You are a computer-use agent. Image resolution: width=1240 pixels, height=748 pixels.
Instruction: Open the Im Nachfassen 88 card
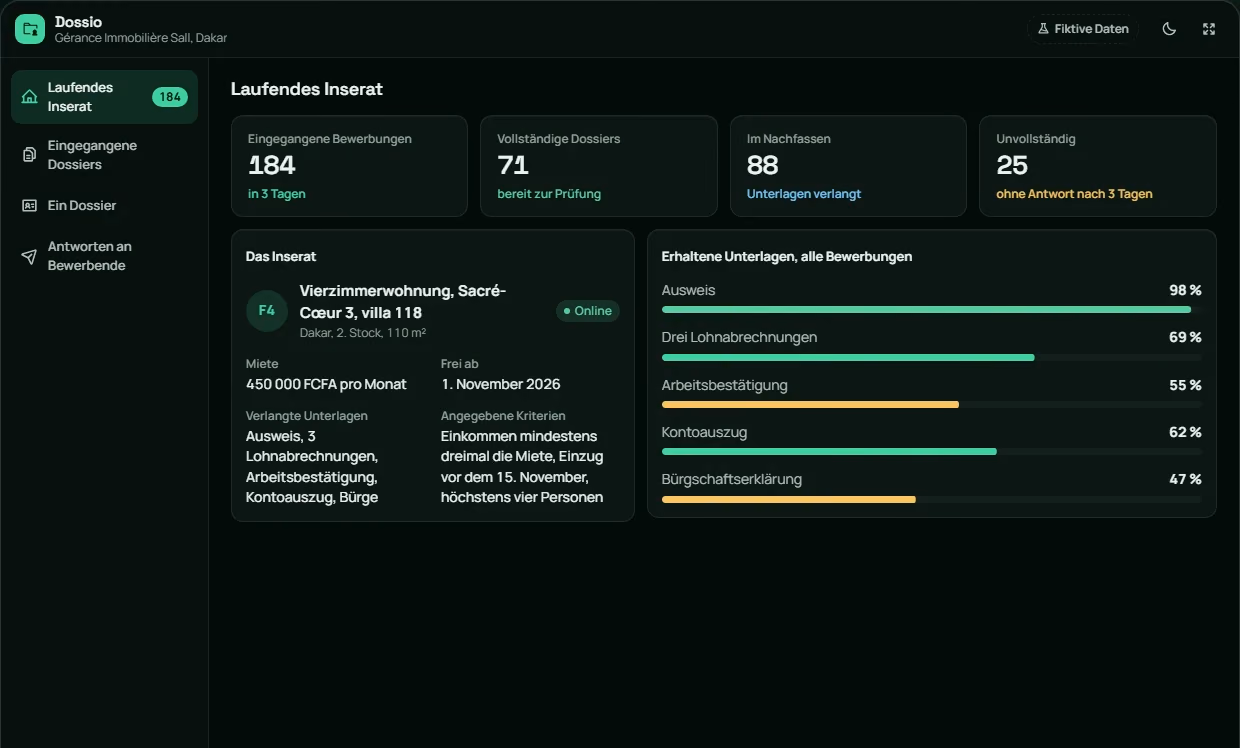coord(848,166)
